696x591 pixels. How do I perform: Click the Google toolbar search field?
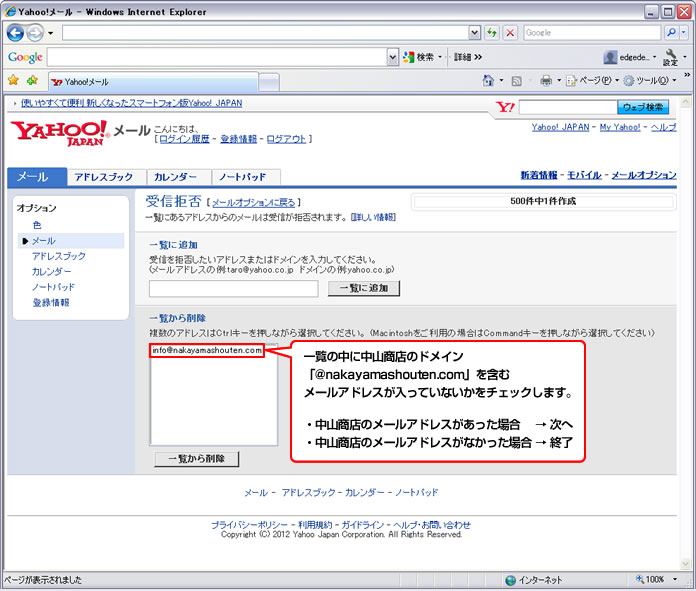[x=218, y=57]
